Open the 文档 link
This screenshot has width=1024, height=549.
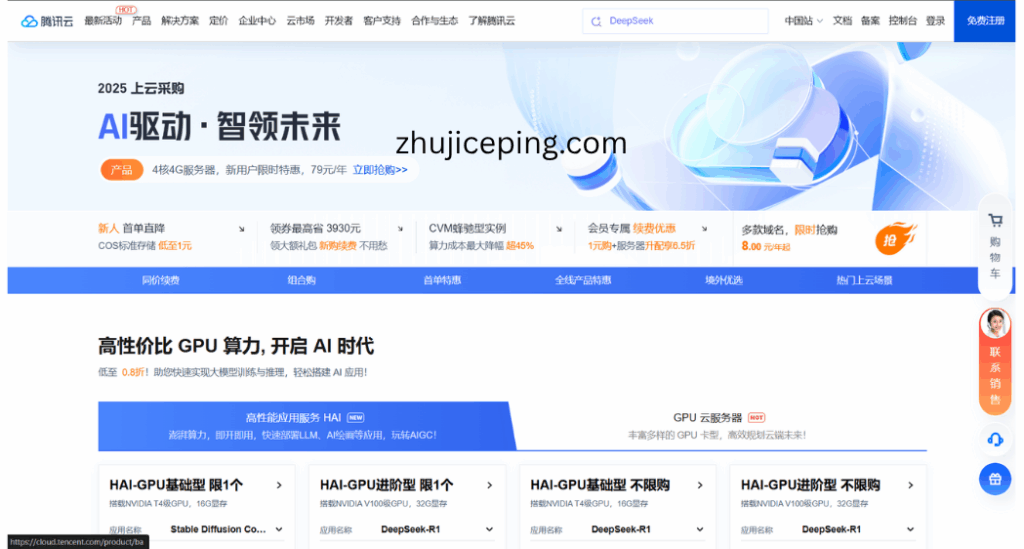[x=842, y=21]
